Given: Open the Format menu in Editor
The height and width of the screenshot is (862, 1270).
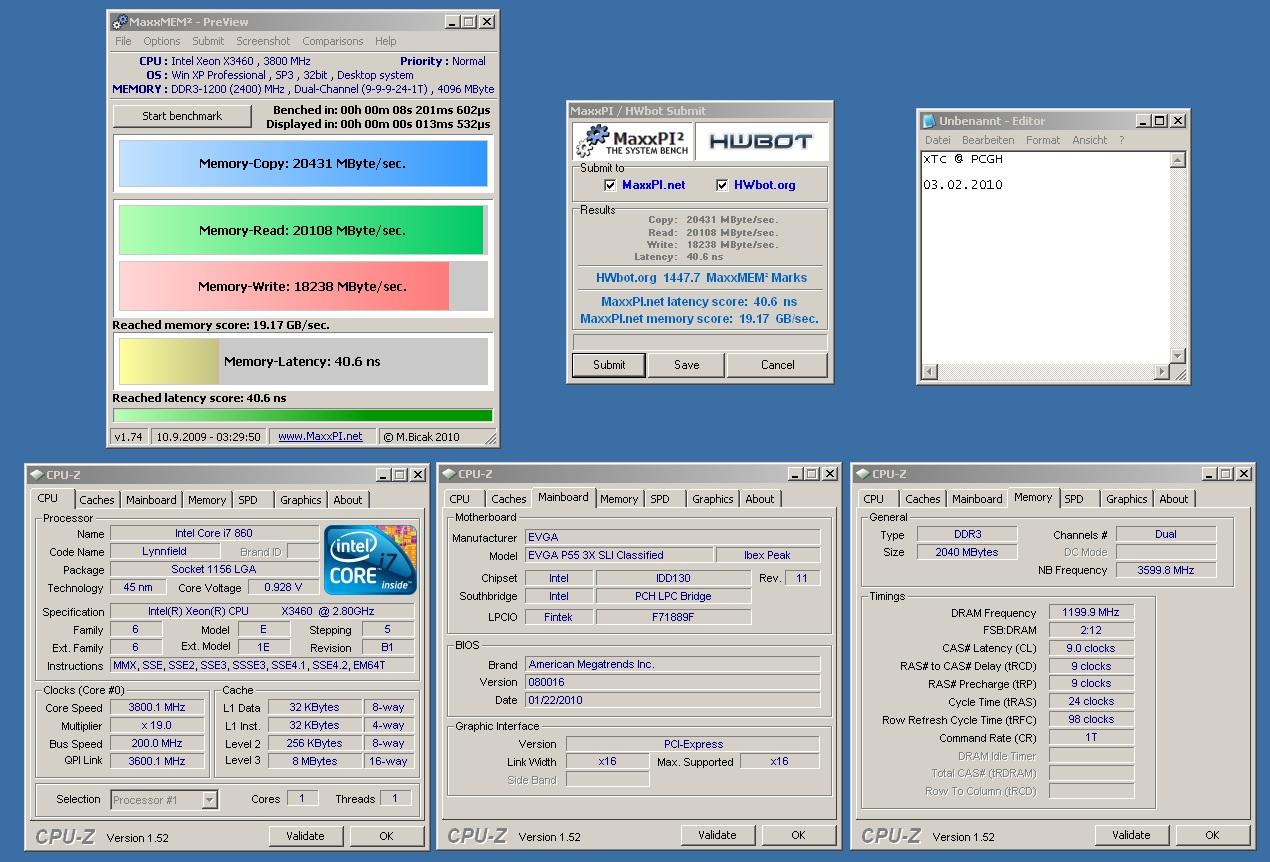Looking at the screenshot, I should click(1043, 140).
